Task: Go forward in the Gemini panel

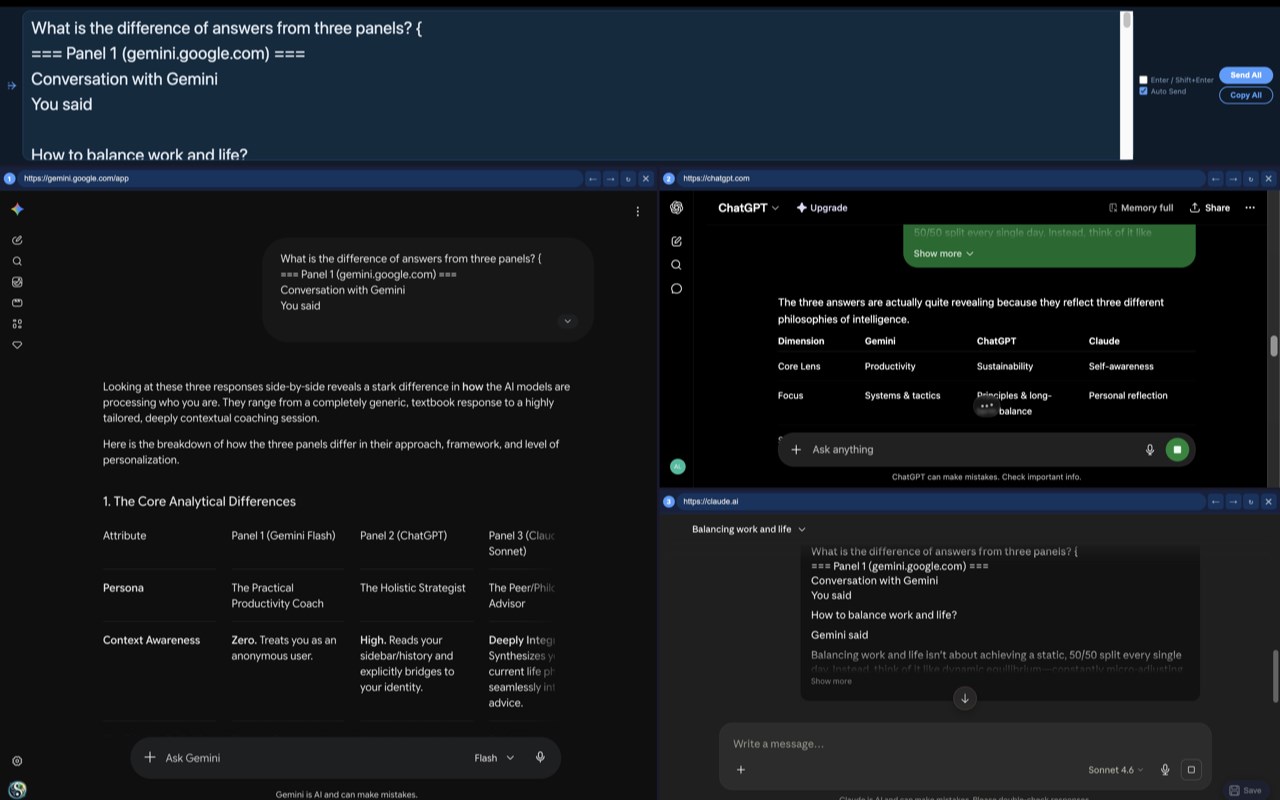Action: pos(610,179)
